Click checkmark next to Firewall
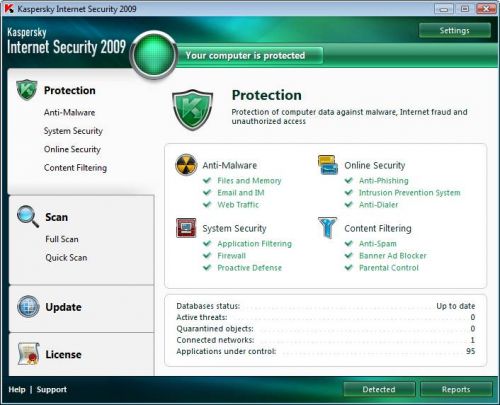Image resolution: width=500 pixels, height=405 pixels. pyautogui.click(x=207, y=255)
